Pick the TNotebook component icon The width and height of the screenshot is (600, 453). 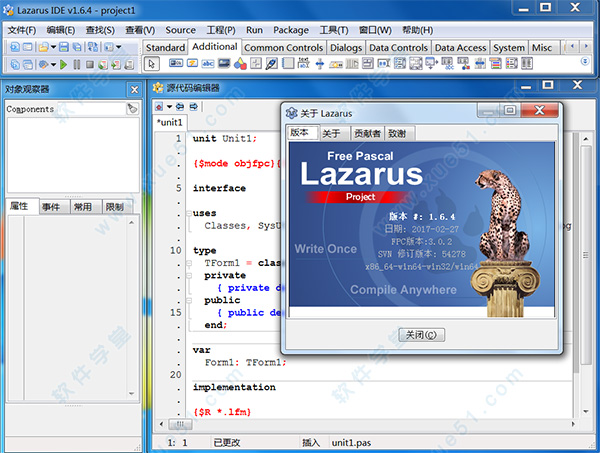click(288, 63)
